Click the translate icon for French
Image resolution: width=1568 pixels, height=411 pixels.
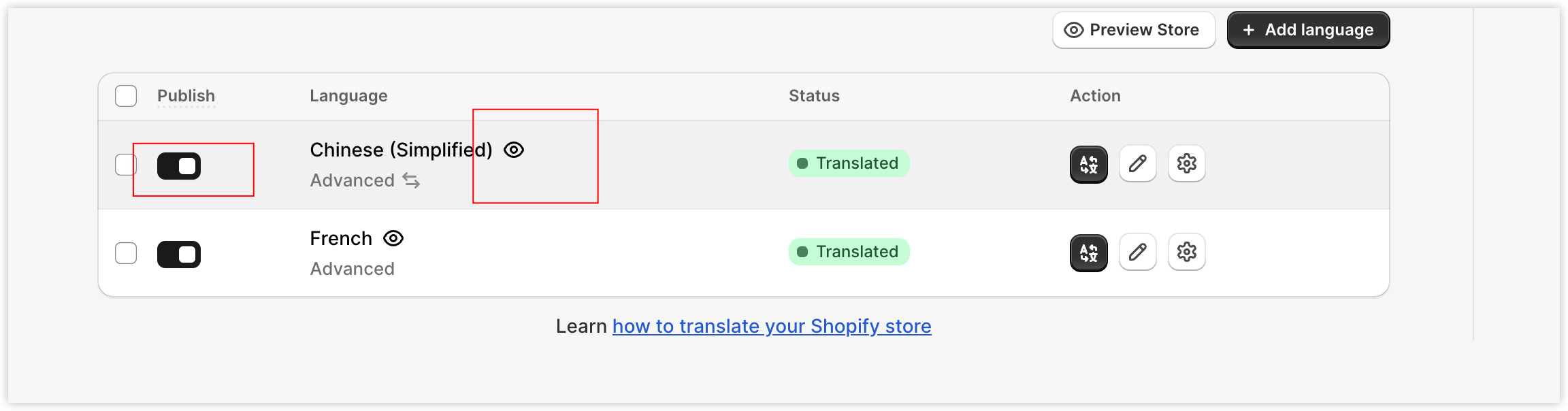(1089, 252)
